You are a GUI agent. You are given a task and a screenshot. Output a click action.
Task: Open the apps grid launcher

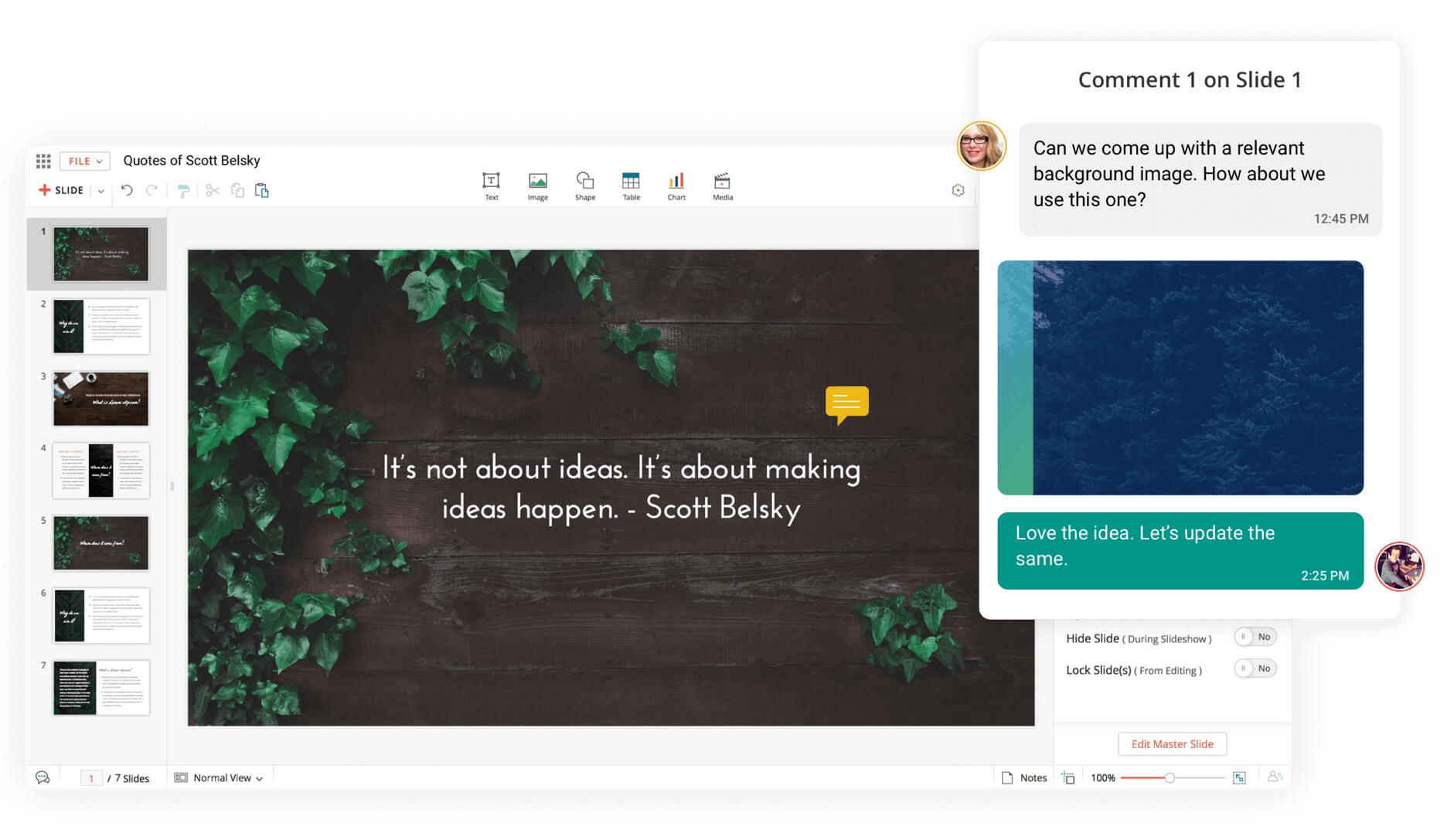pyautogui.click(x=43, y=161)
